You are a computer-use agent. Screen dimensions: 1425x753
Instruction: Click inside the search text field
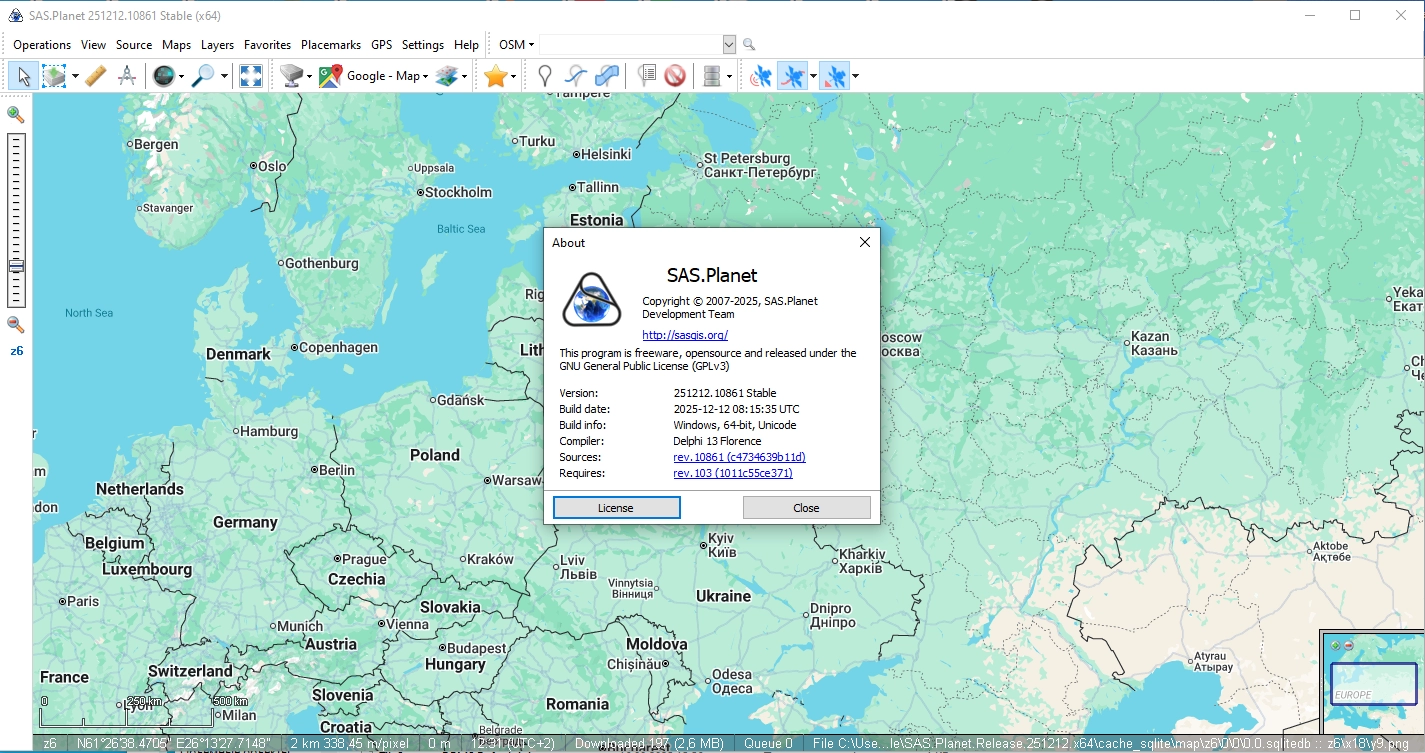(630, 45)
